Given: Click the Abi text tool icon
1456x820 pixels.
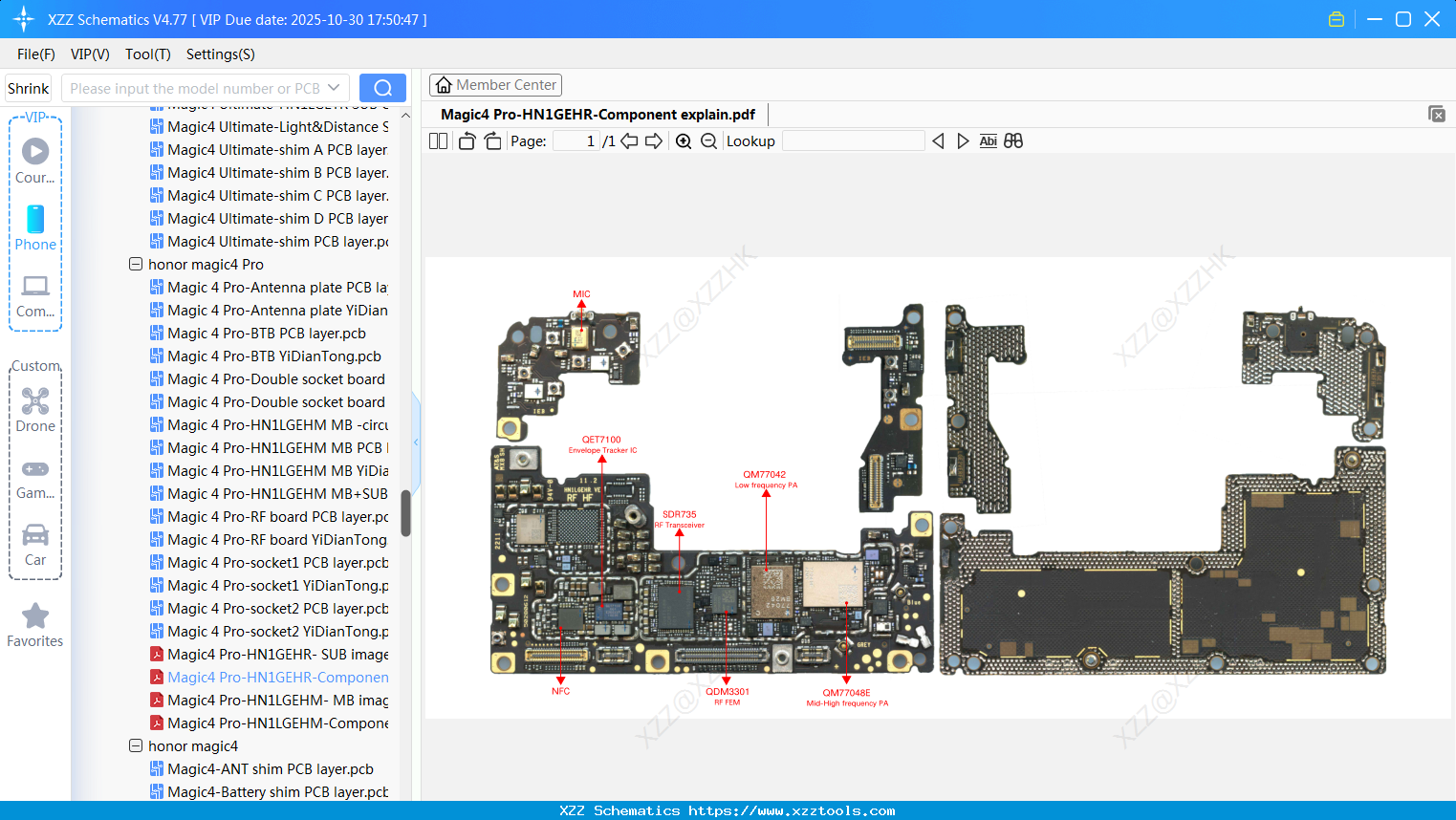Looking at the screenshot, I should (989, 141).
